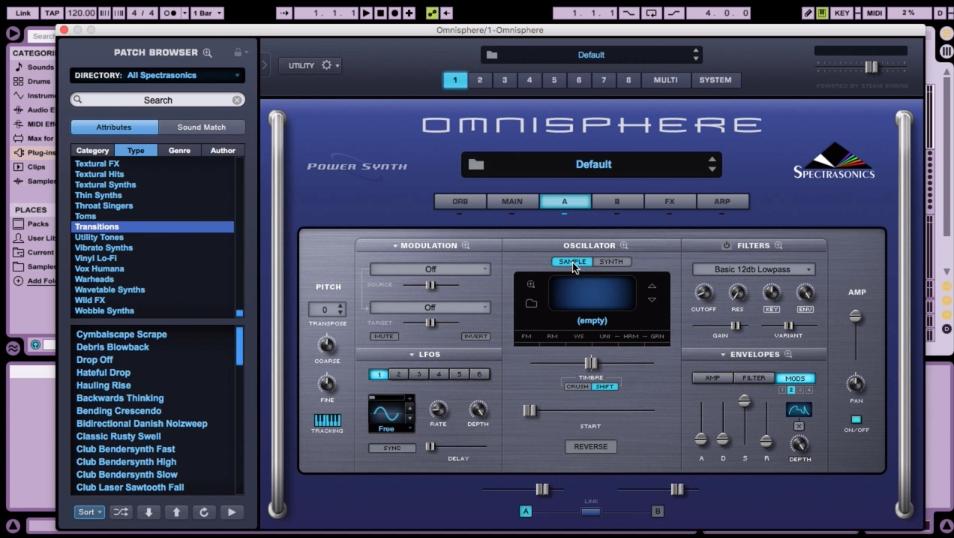
Task: Switch to ARP page tab
Action: point(722,201)
